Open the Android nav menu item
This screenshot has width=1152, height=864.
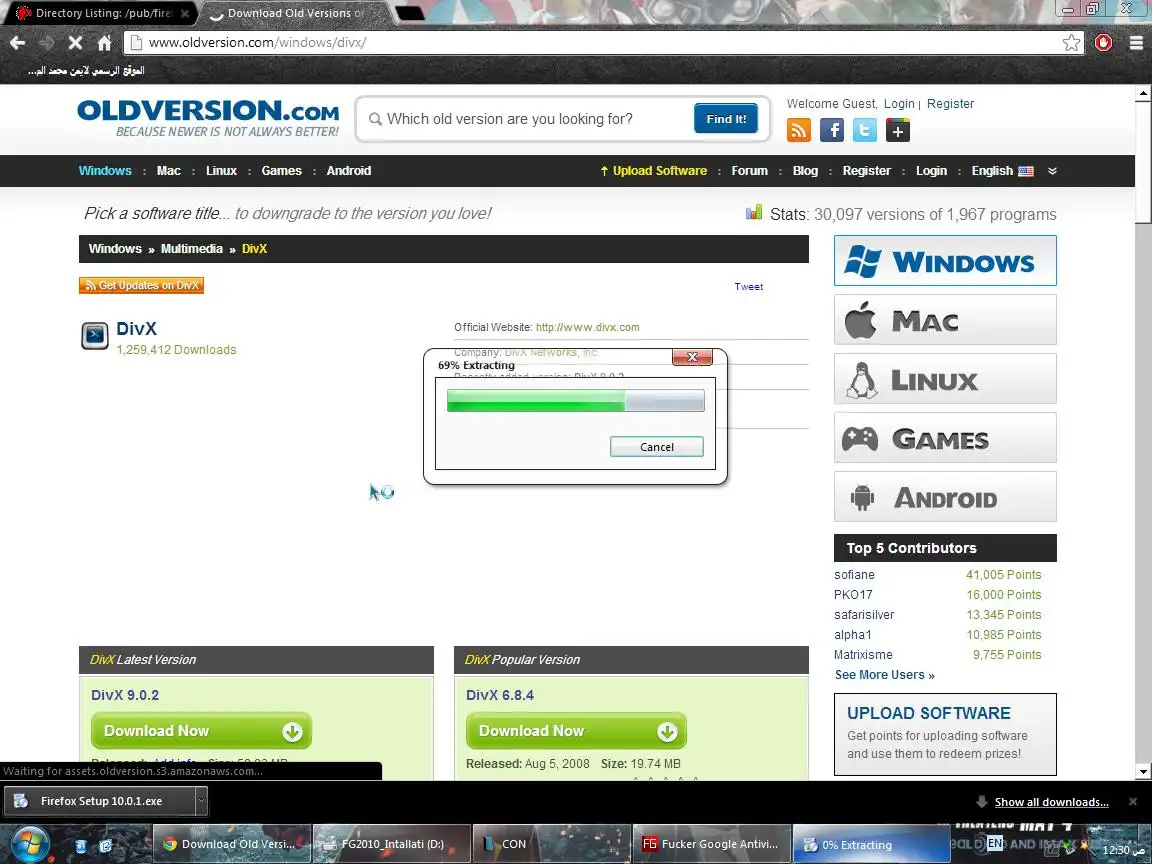[x=348, y=170]
